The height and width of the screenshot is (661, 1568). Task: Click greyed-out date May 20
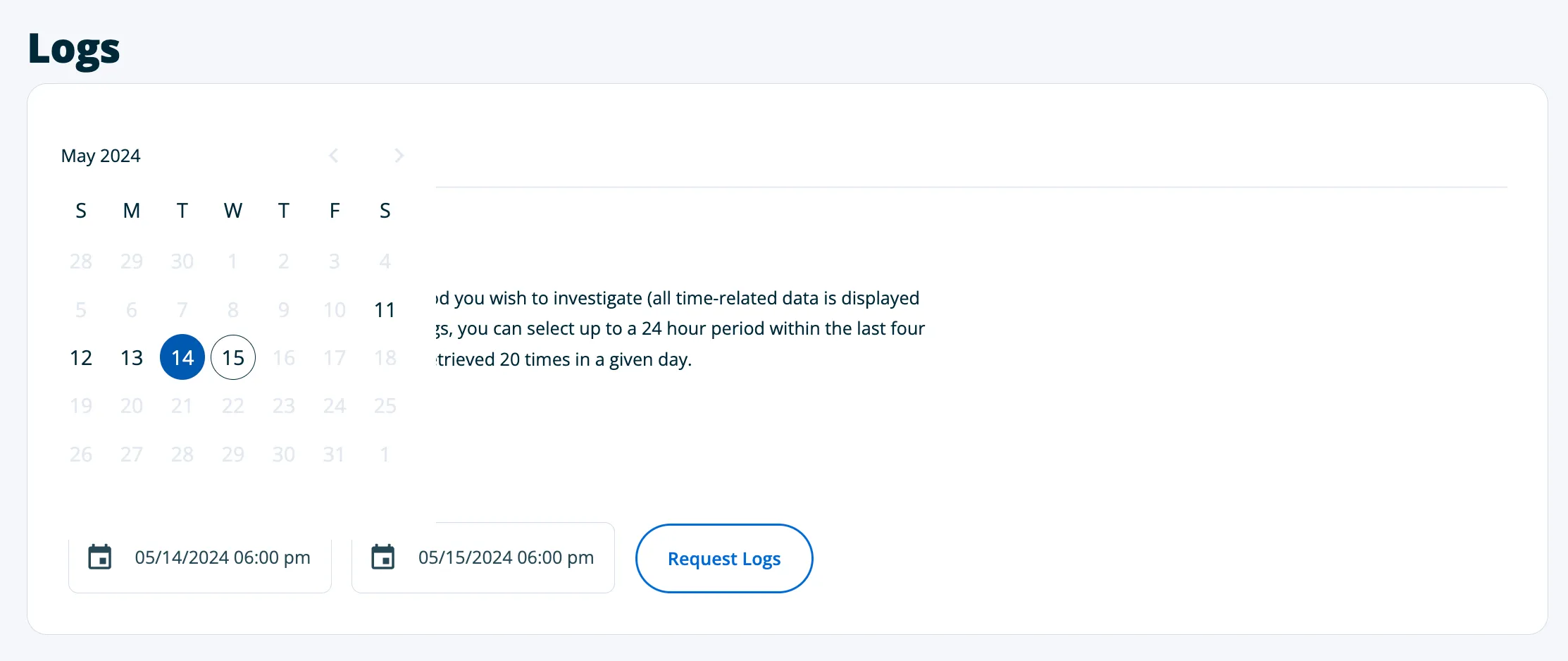click(x=132, y=406)
